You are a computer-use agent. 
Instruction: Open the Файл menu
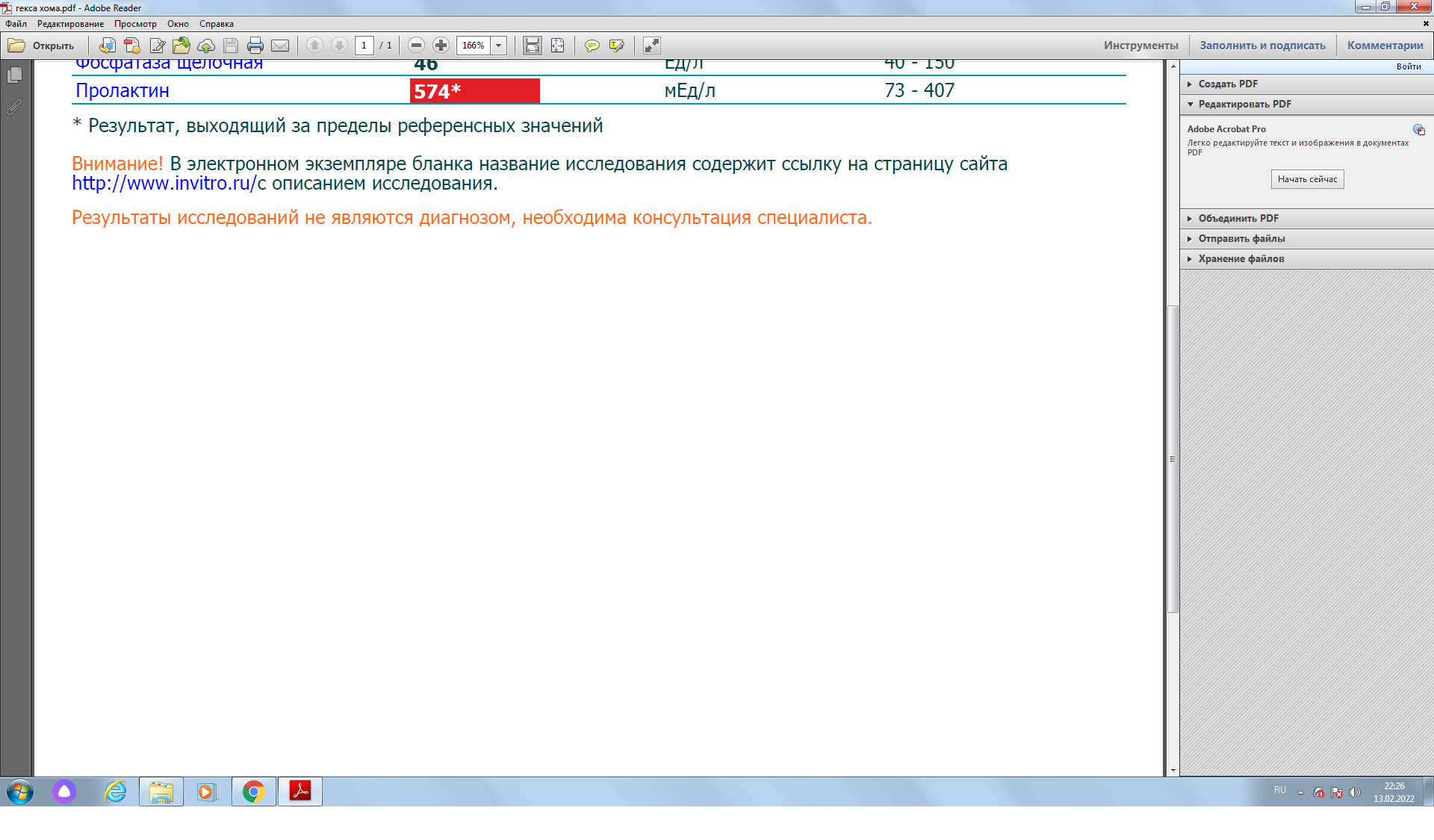(16, 24)
